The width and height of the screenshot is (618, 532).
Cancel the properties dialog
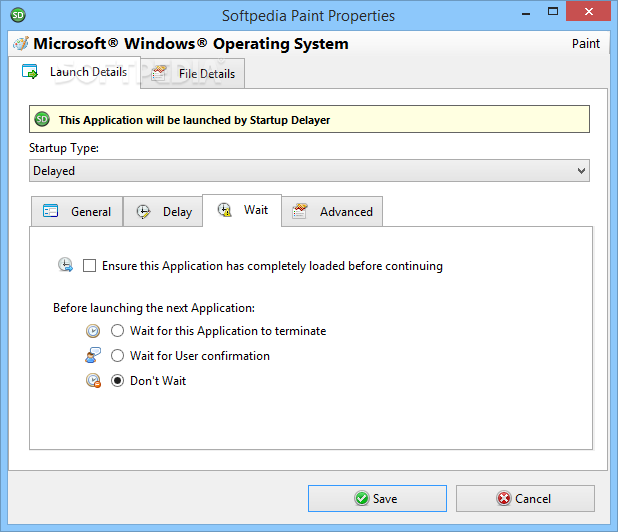[x=525, y=499]
